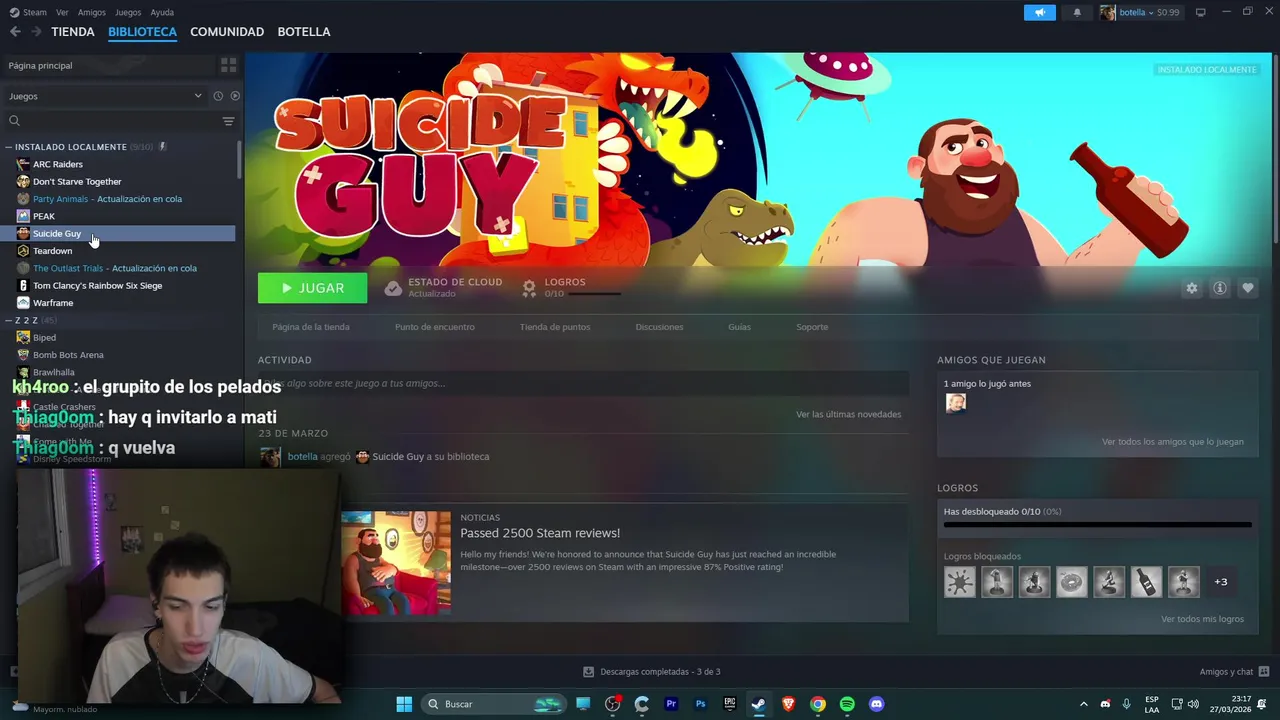Go back with the left arrow

coord(15,32)
